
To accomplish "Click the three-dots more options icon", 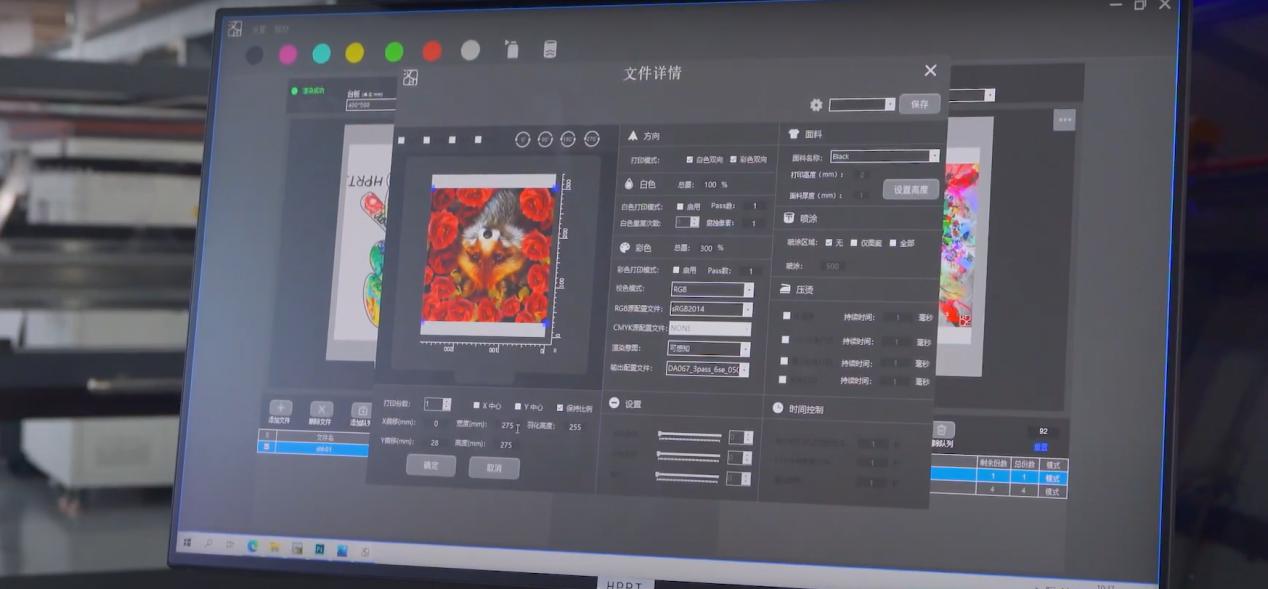I will point(1064,120).
